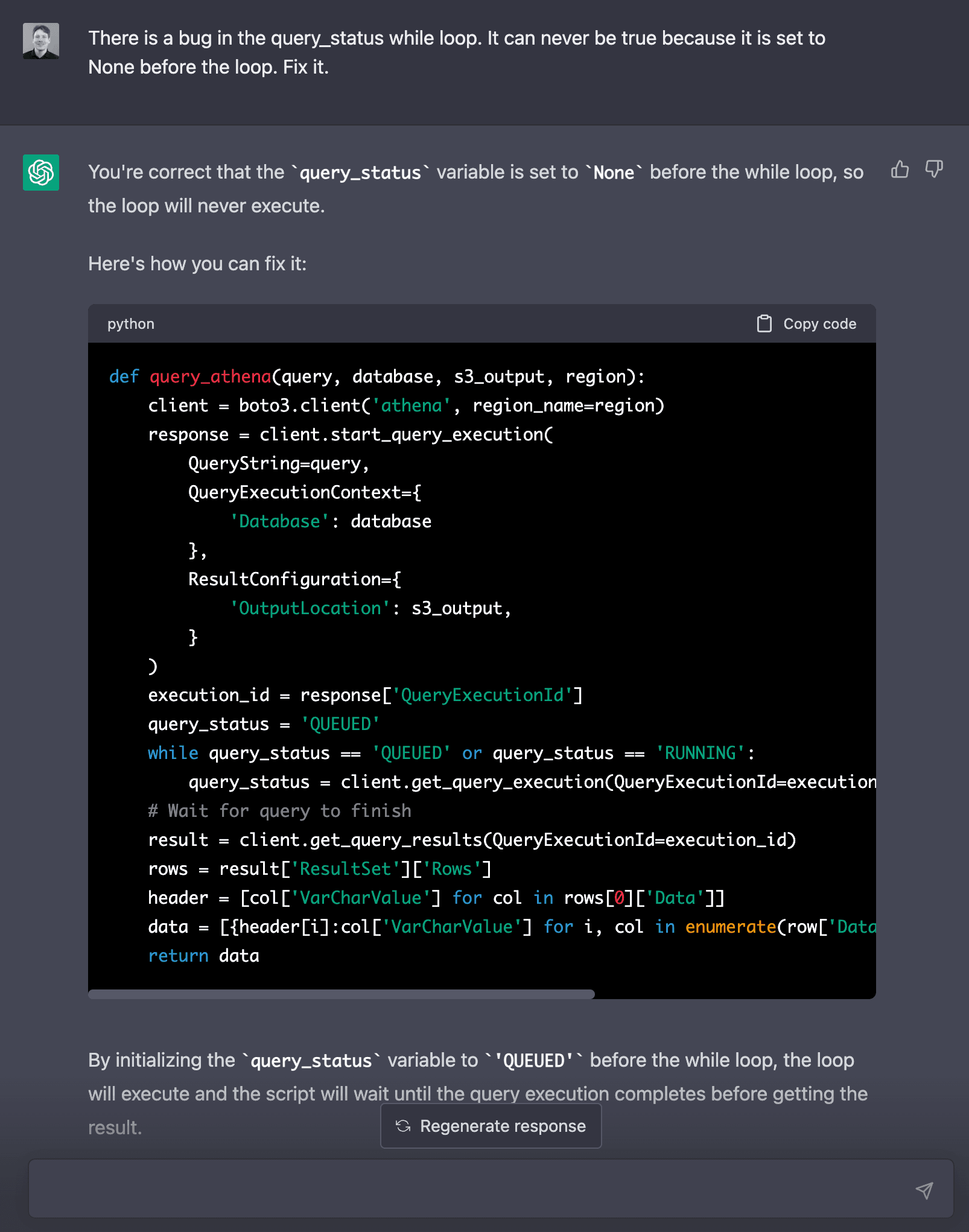
Task: Click the code block horizontal scrollbar
Action: pyautogui.click(x=342, y=994)
